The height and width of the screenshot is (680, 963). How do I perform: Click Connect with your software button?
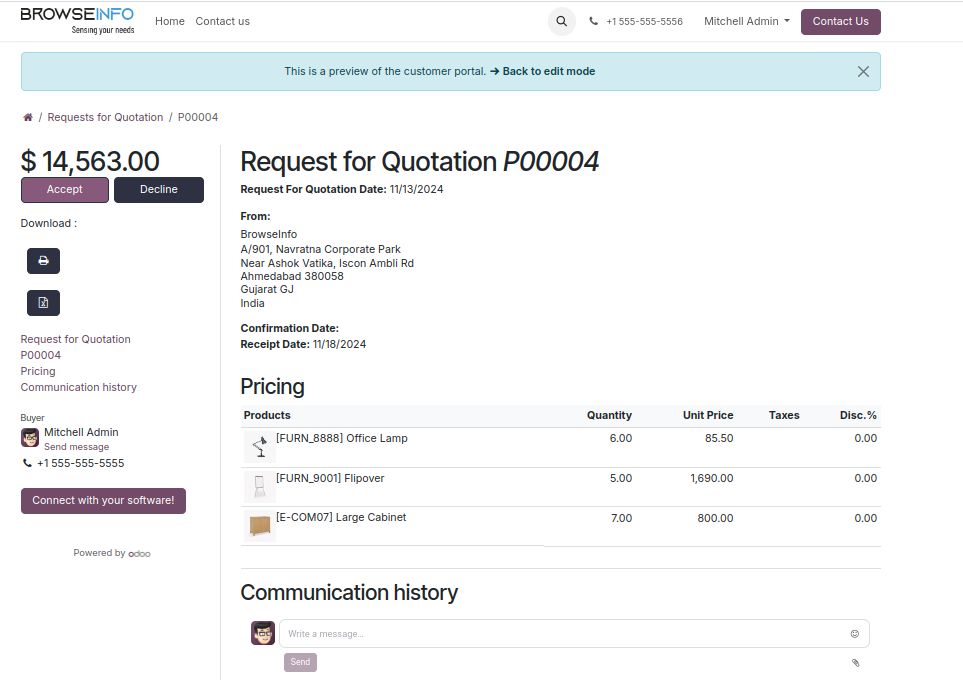tap(103, 500)
